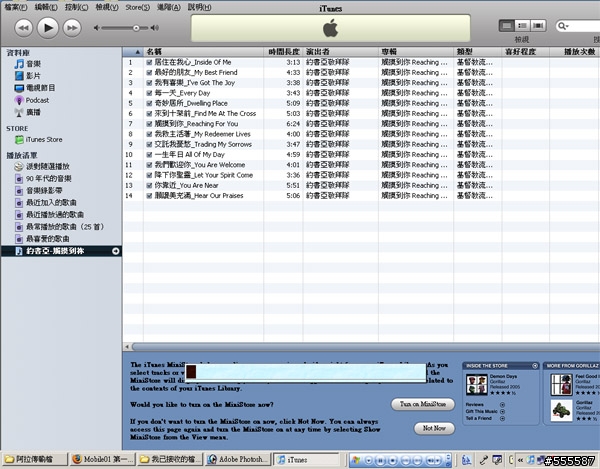
Task: Uncheck the Reaching For You track checkbox
Action: click(149, 124)
